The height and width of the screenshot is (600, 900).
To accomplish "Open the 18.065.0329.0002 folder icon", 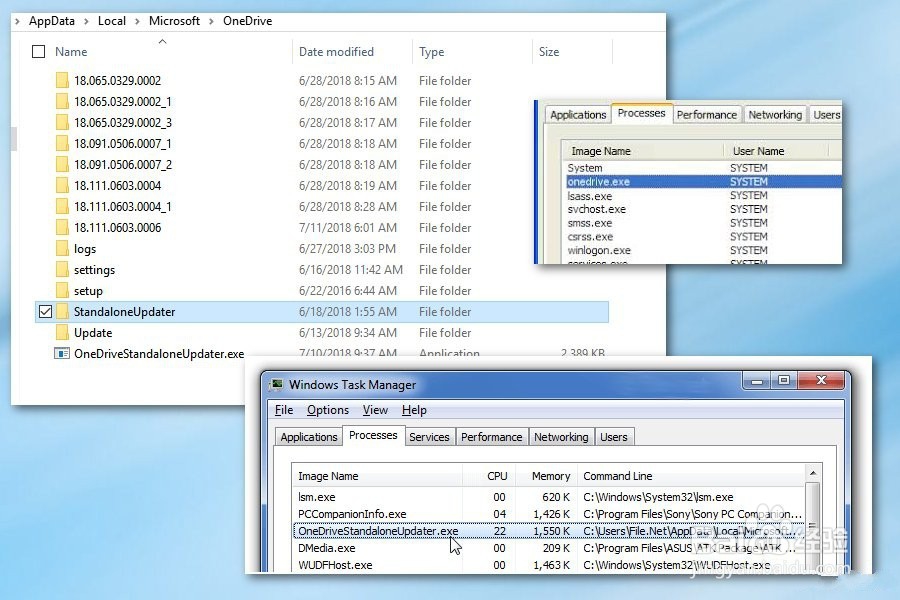I will pos(62,80).
